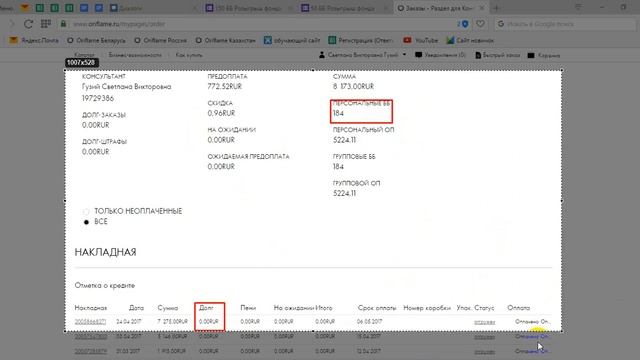Screen dimensions: 640x360
Task: Open the invoice link dated 31.03.2017
Action: point(90,351)
